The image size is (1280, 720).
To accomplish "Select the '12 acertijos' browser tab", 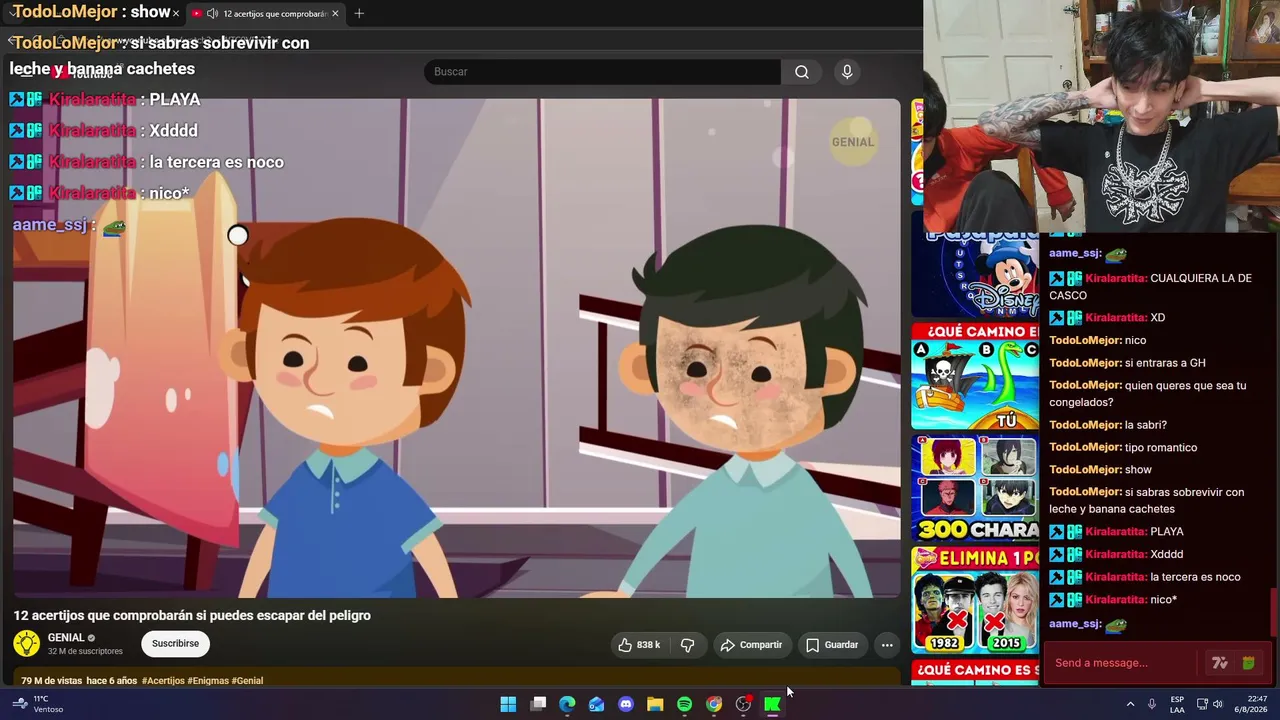I will [267, 13].
